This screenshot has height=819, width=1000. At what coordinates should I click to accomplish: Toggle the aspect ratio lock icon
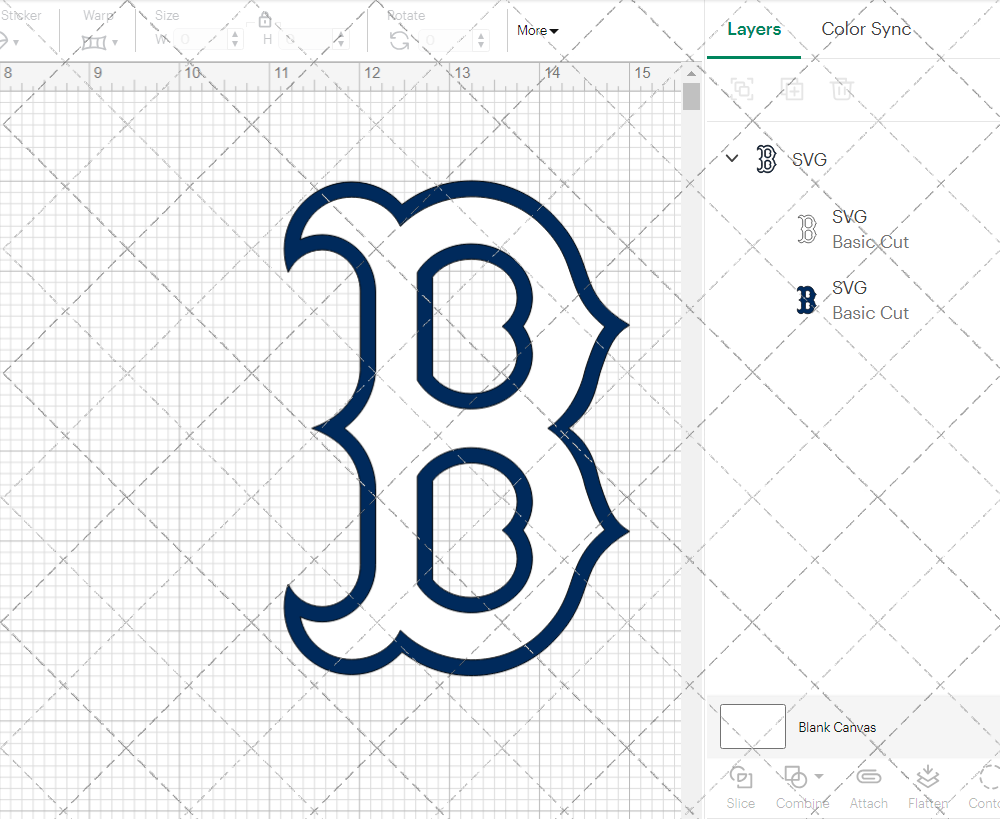click(265, 20)
